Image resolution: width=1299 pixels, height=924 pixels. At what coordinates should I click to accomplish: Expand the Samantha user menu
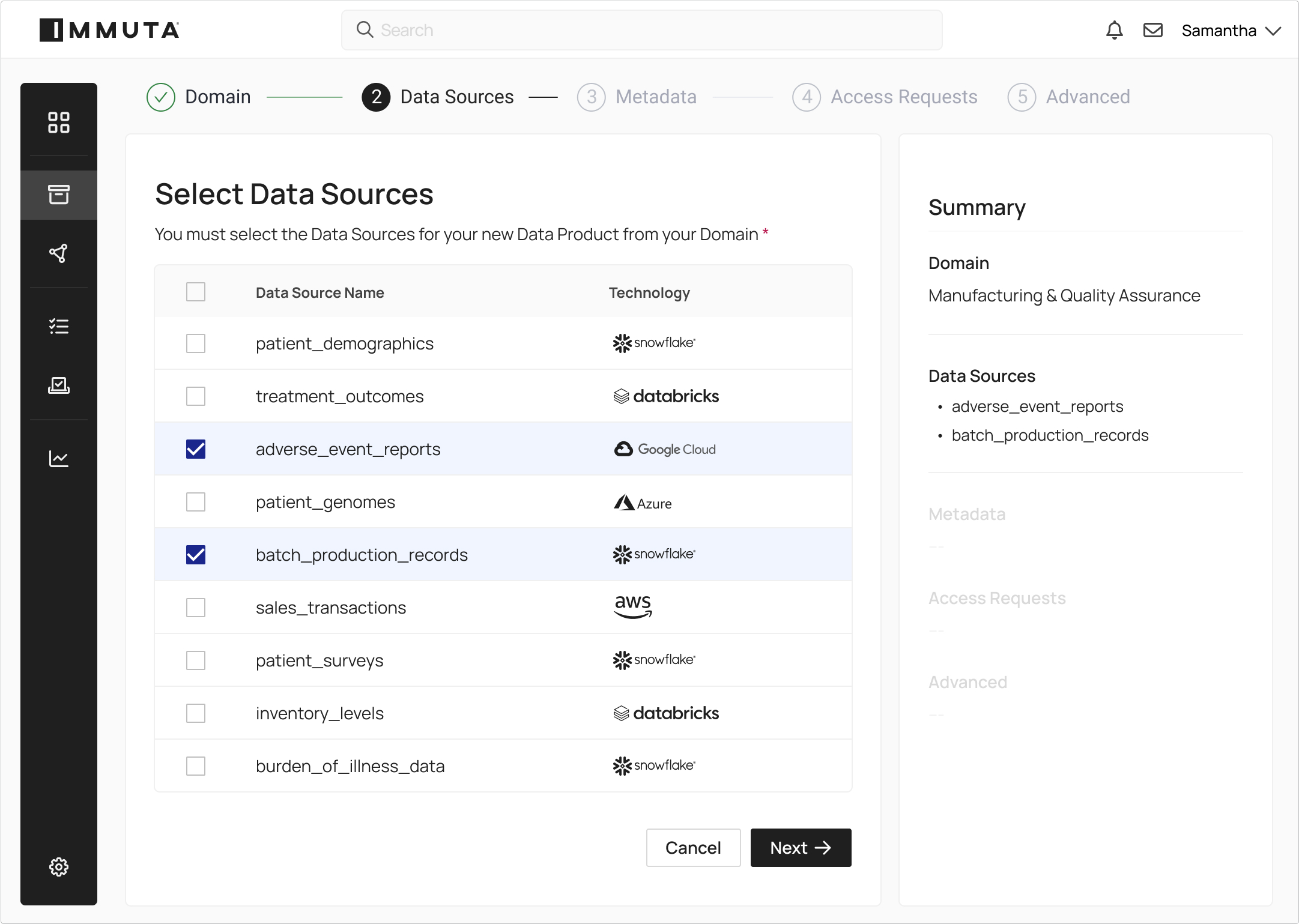[1231, 31]
